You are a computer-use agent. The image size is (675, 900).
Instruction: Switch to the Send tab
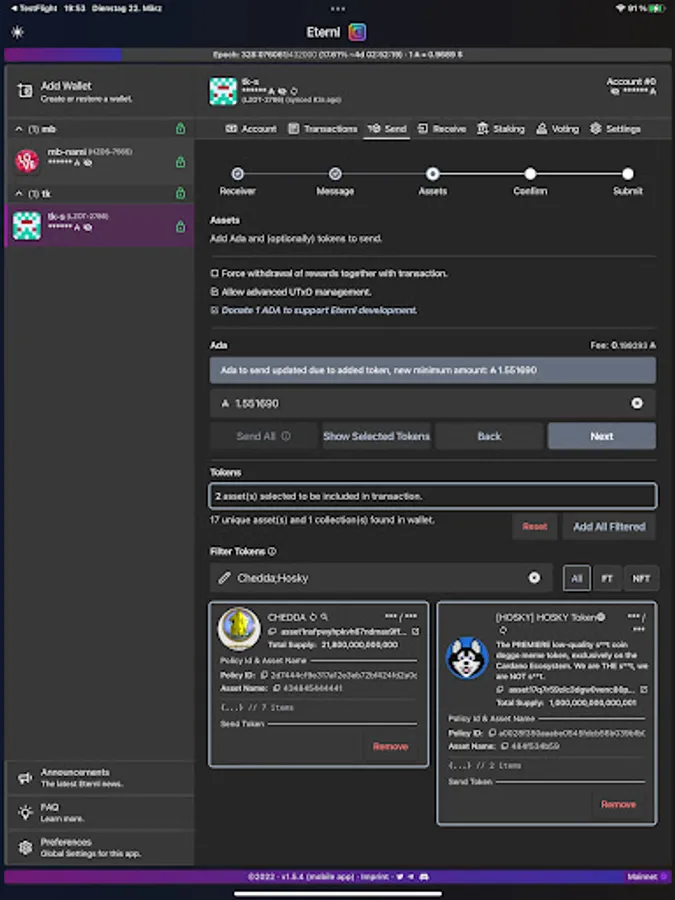point(387,129)
